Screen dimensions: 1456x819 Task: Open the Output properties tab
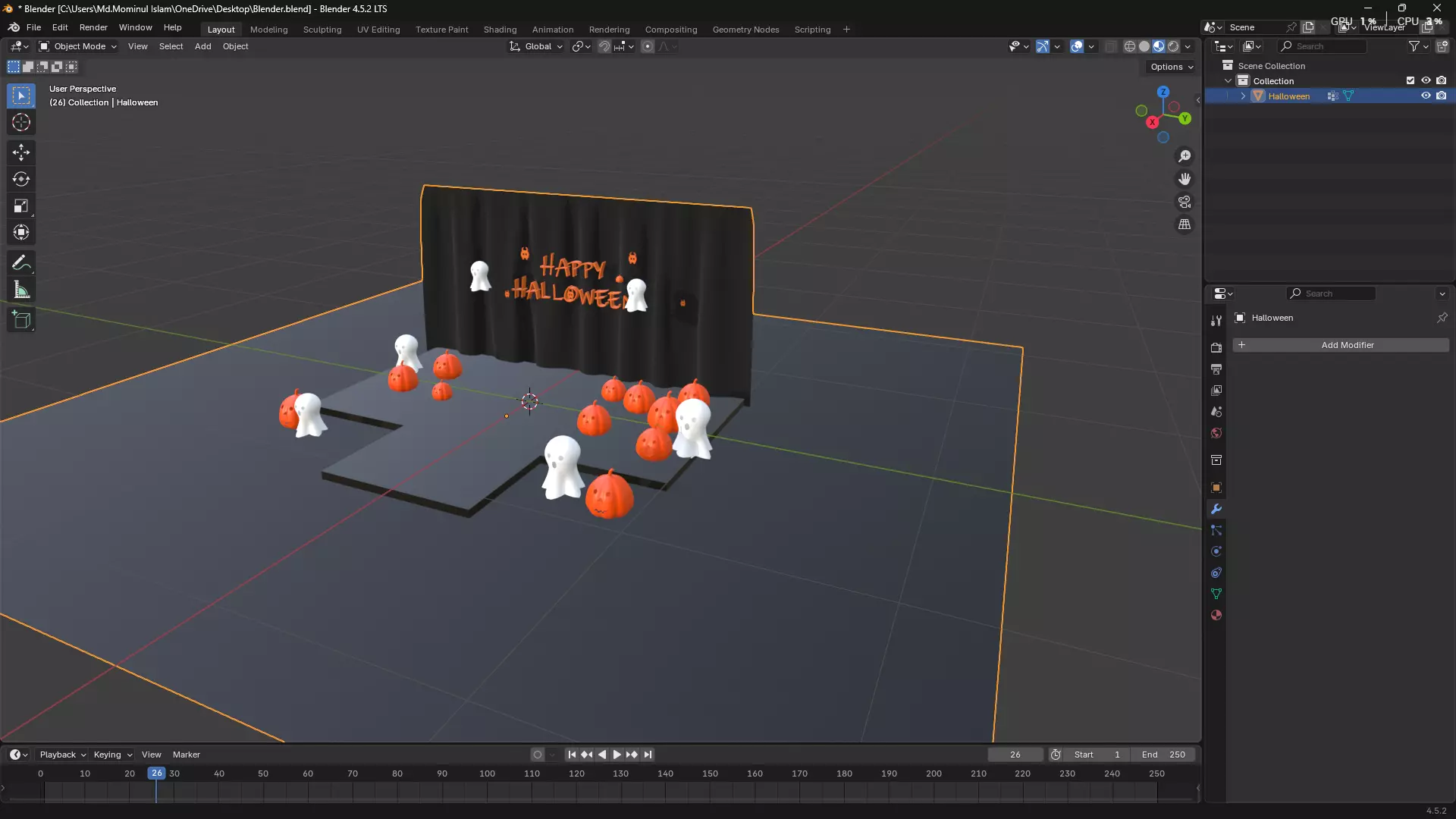coord(1216,369)
